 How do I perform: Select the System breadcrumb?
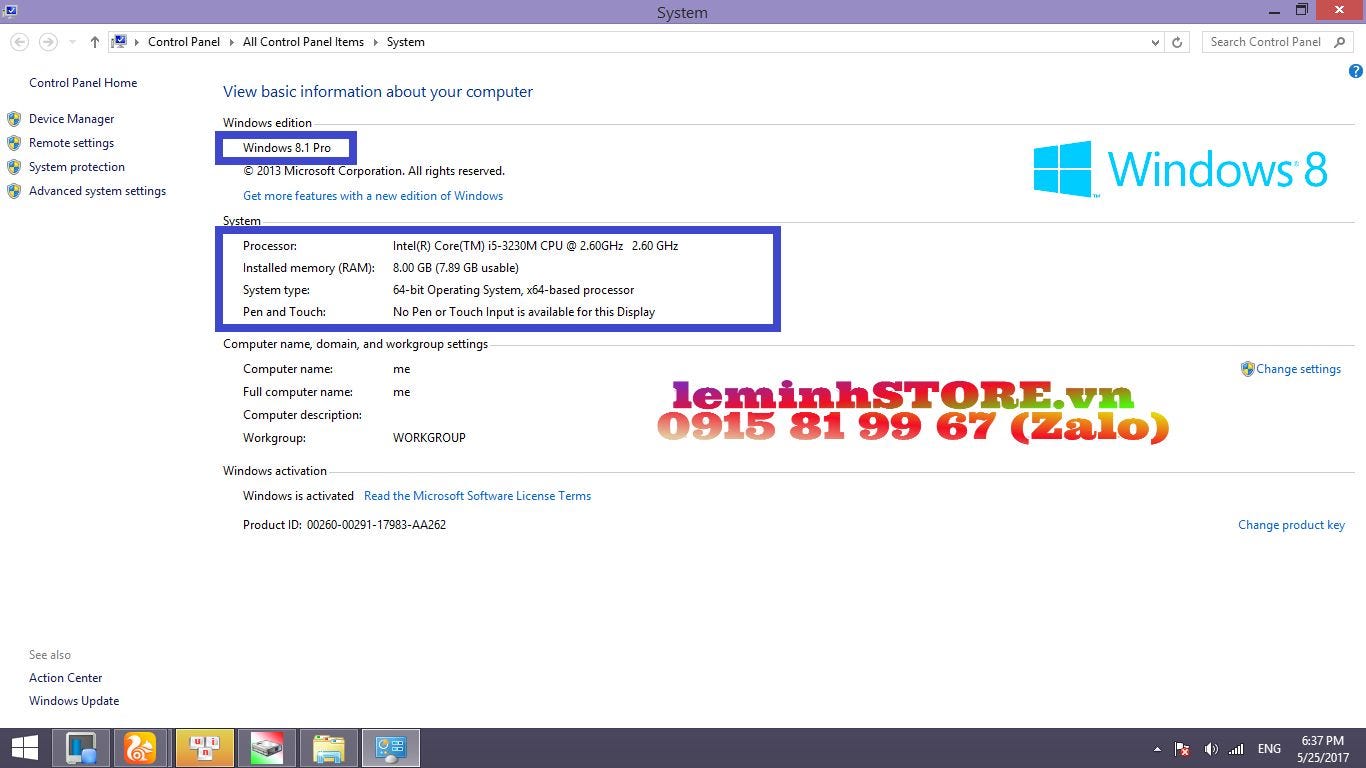point(405,42)
